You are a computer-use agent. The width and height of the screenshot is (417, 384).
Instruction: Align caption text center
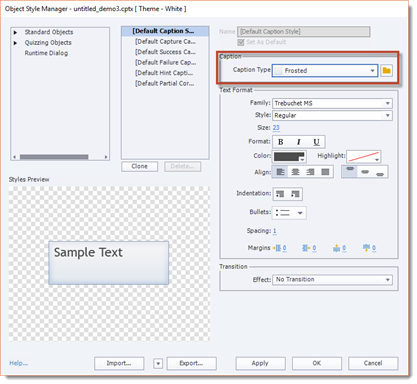[x=295, y=172]
